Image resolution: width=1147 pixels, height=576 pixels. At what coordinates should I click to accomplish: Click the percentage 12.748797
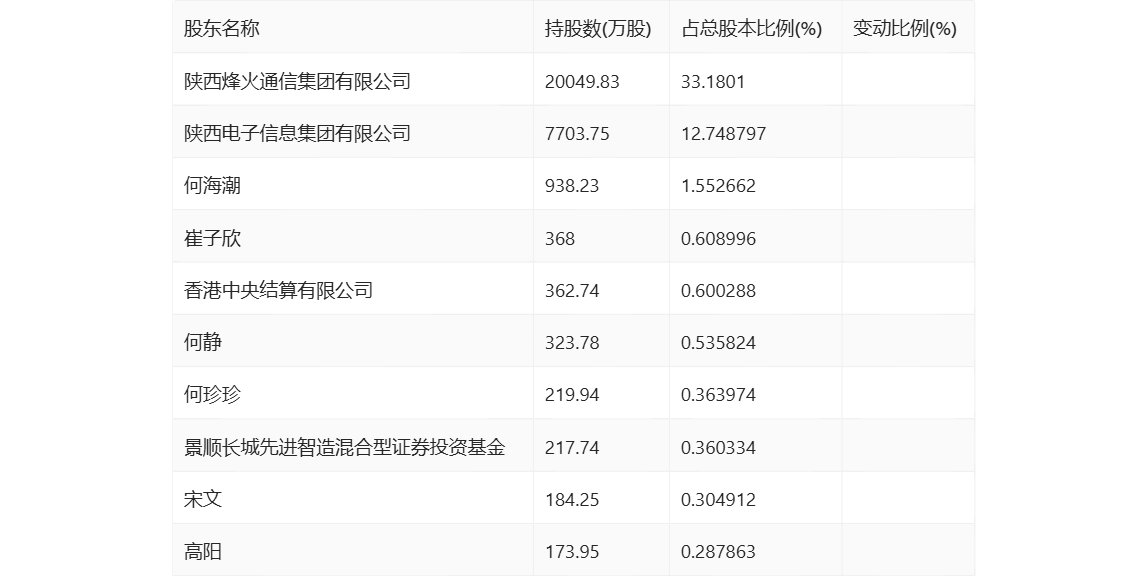tap(723, 133)
